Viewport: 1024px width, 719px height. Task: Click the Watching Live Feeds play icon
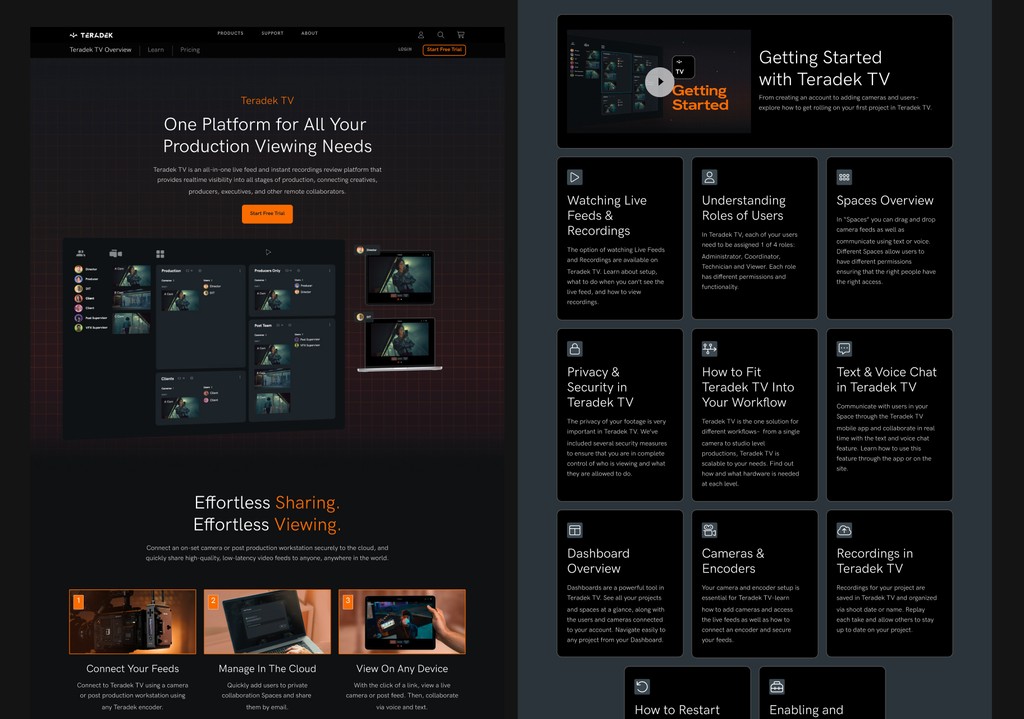click(x=575, y=177)
